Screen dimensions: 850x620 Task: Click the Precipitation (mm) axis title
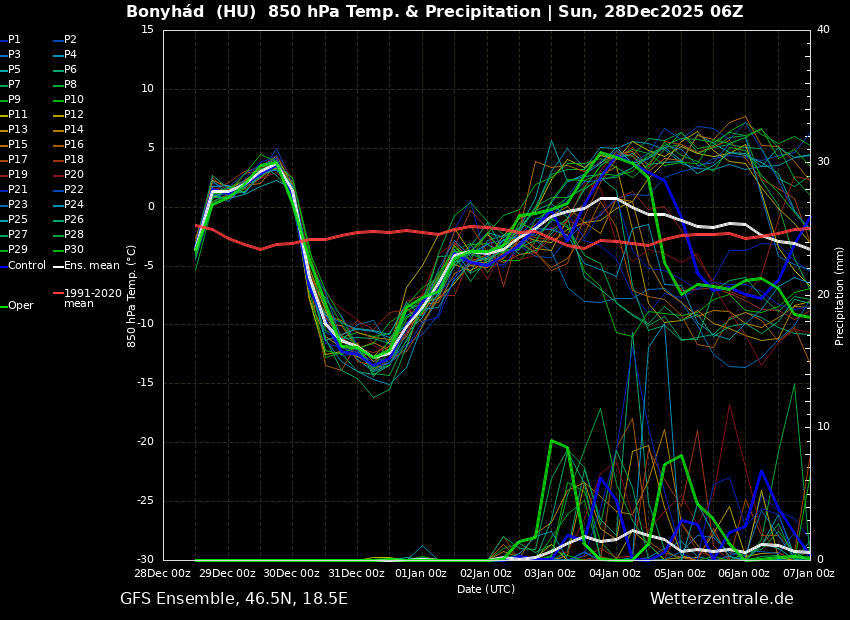[840, 295]
